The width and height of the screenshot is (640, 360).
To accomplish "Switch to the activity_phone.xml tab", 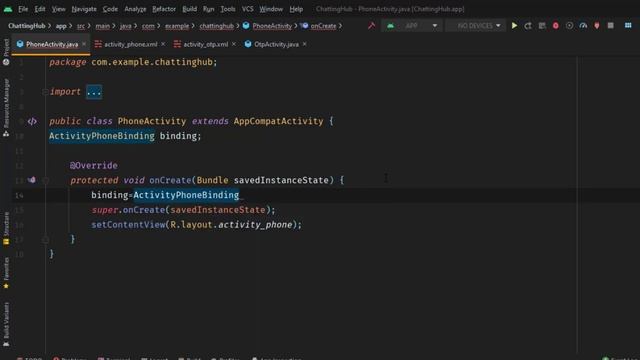I will (x=131, y=44).
